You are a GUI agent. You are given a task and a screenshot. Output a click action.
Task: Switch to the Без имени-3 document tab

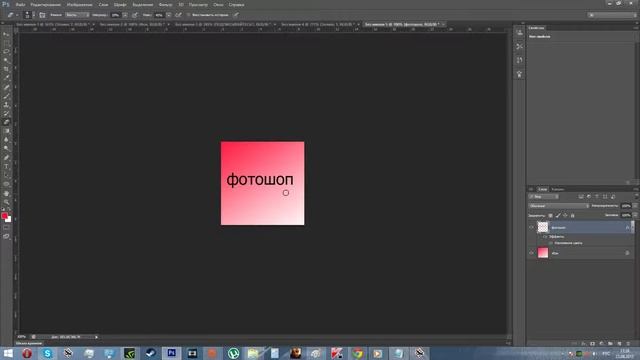[222, 24]
